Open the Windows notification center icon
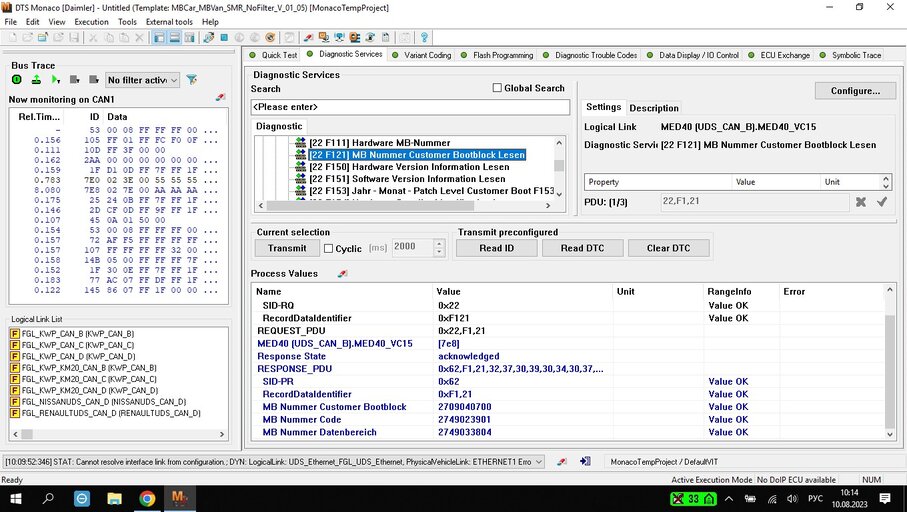Image resolution: width=907 pixels, height=512 pixels. 885,498
